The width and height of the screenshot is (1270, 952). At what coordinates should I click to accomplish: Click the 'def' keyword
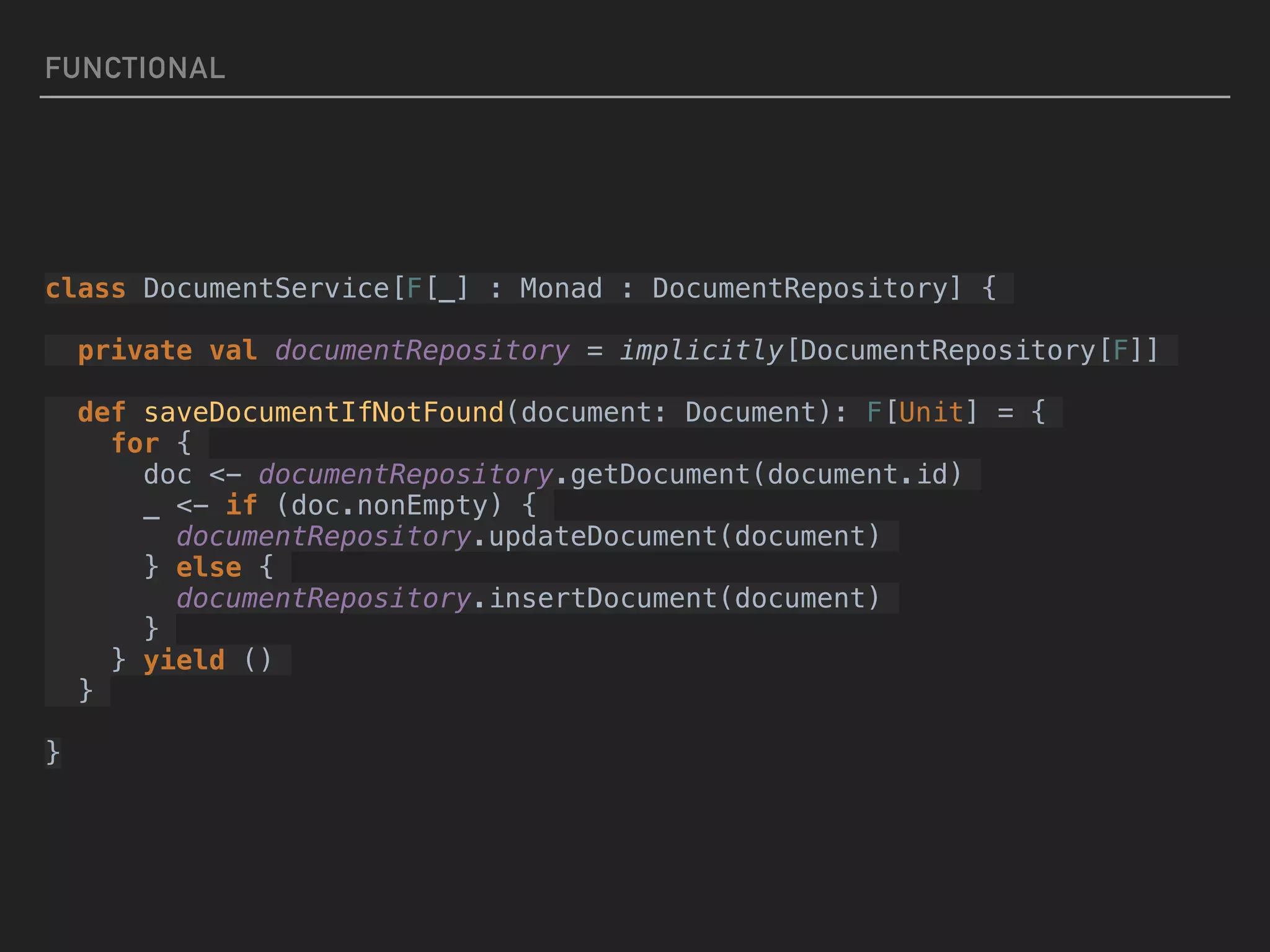tap(102, 413)
